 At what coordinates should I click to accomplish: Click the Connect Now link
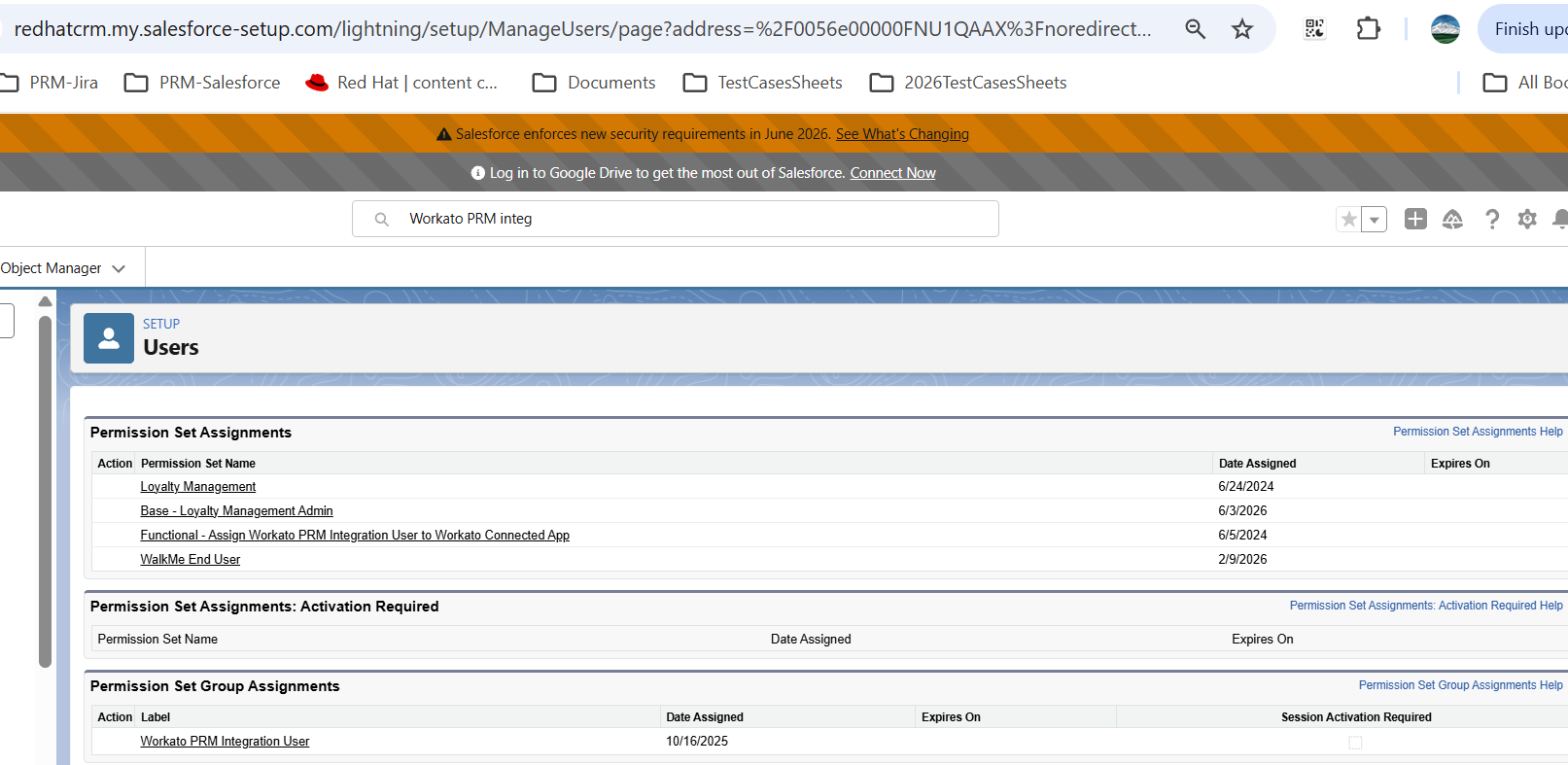[892, 173]
